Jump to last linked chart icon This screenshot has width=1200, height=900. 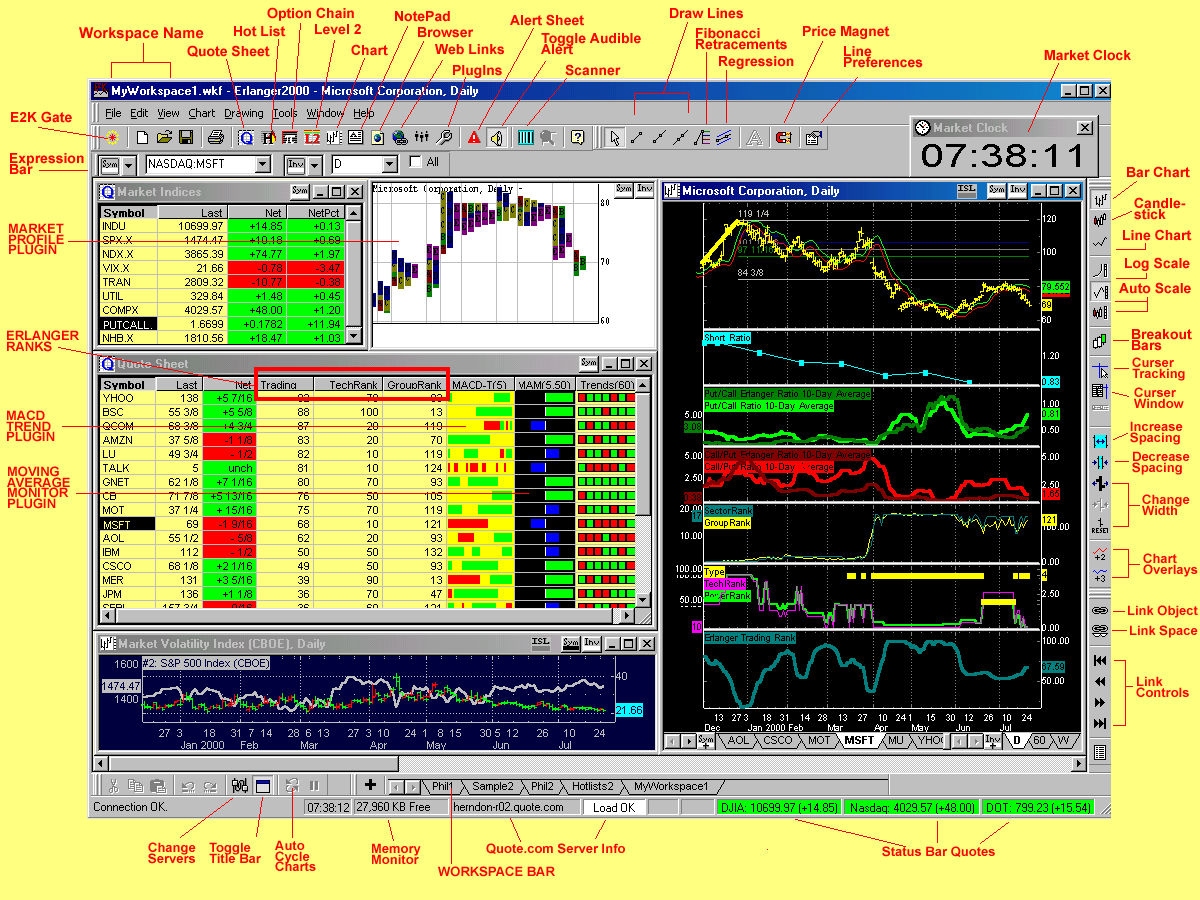1100,723
